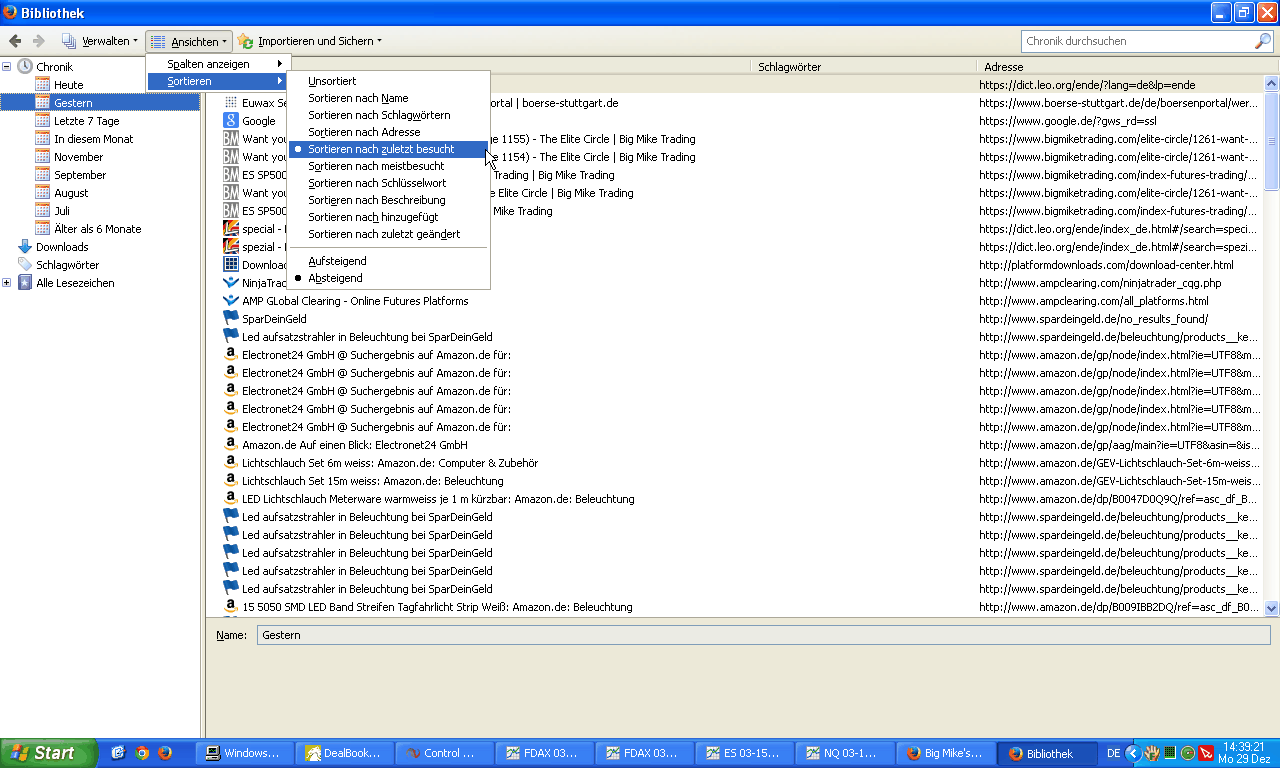Select the 15 5050 SMD LED Band entry

437,607
